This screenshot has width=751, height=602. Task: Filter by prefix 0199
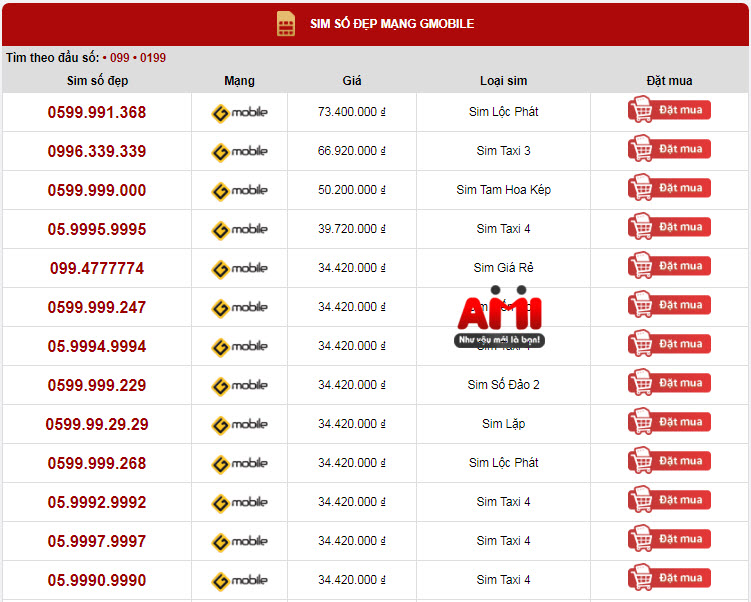(x=153, y=58)
